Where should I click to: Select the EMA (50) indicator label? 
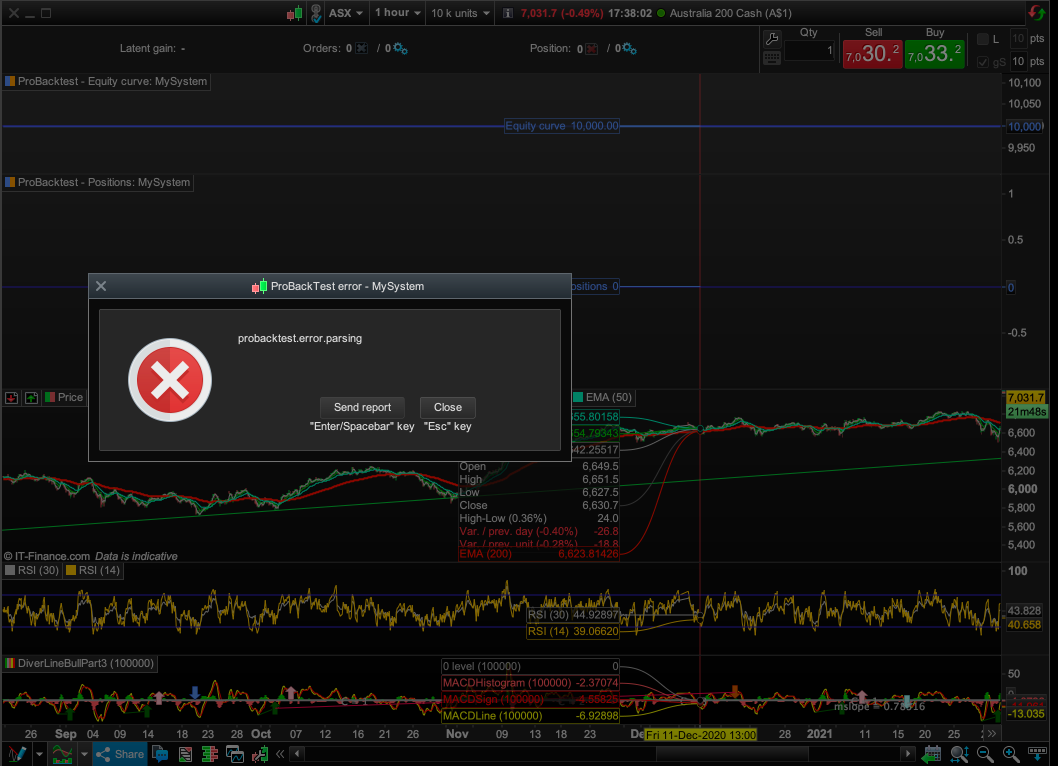pos(603,398)
